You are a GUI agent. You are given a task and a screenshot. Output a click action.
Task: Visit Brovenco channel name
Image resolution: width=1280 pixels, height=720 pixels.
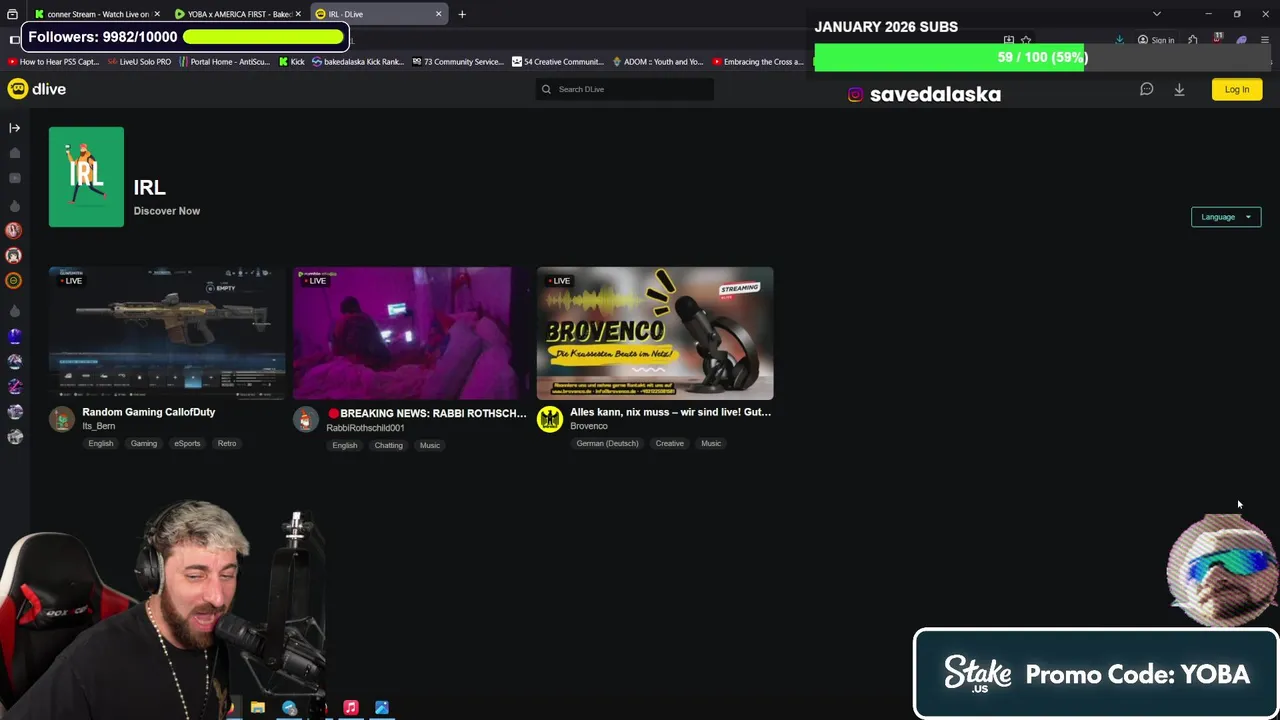589,426
